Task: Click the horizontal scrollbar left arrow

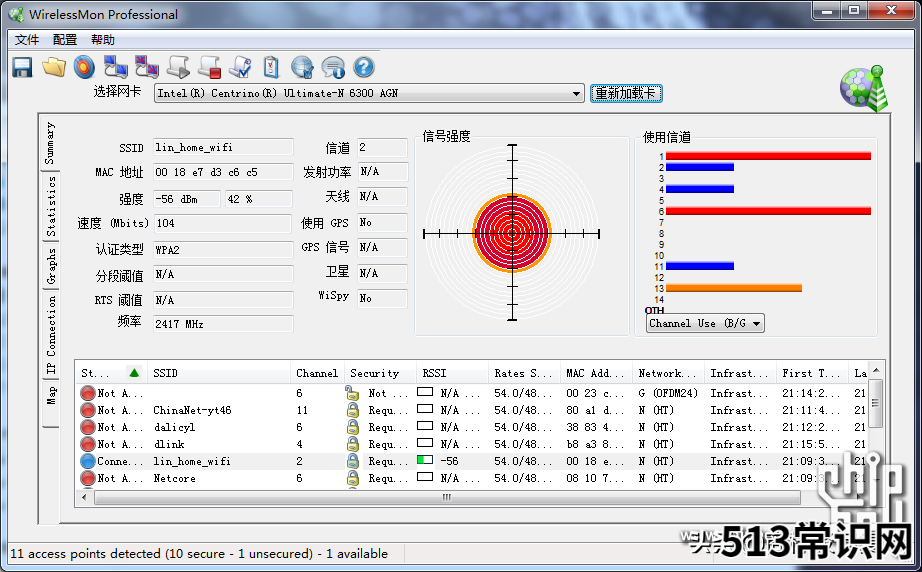Action: (x=84, y=497)
